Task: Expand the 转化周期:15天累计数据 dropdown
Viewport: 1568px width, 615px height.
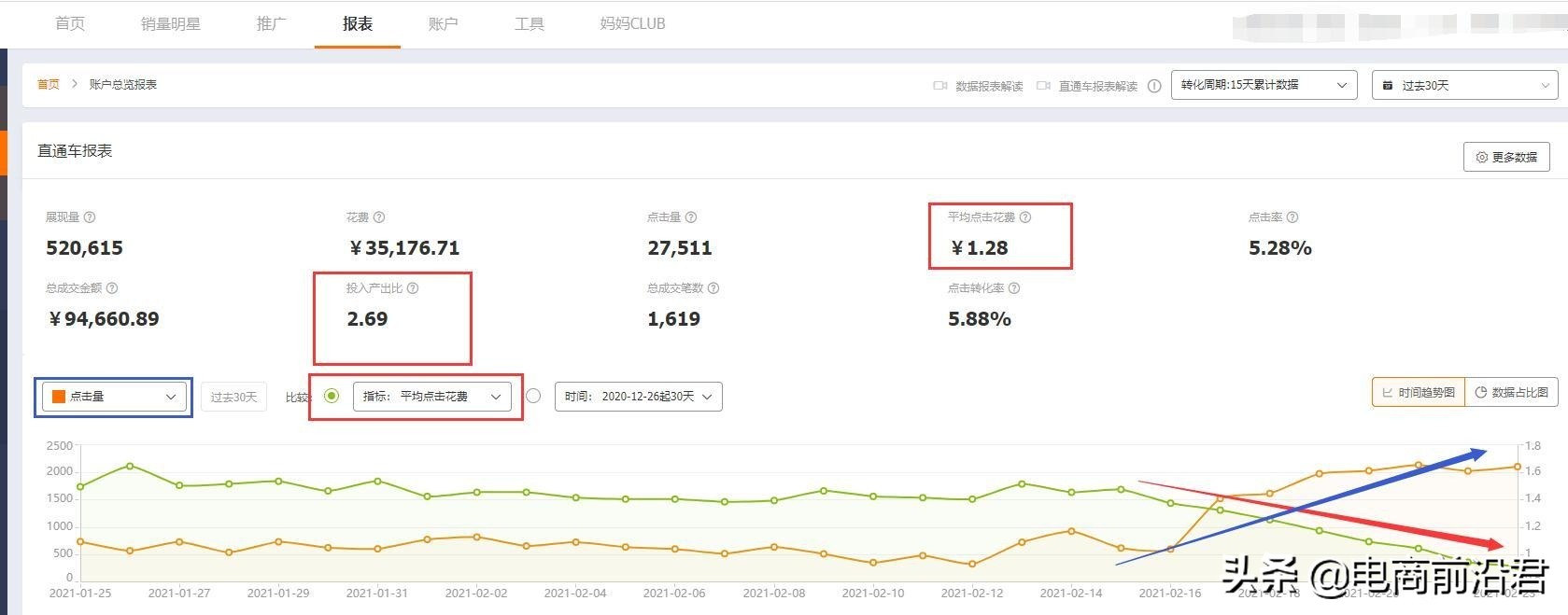Action: (1264, 85)
